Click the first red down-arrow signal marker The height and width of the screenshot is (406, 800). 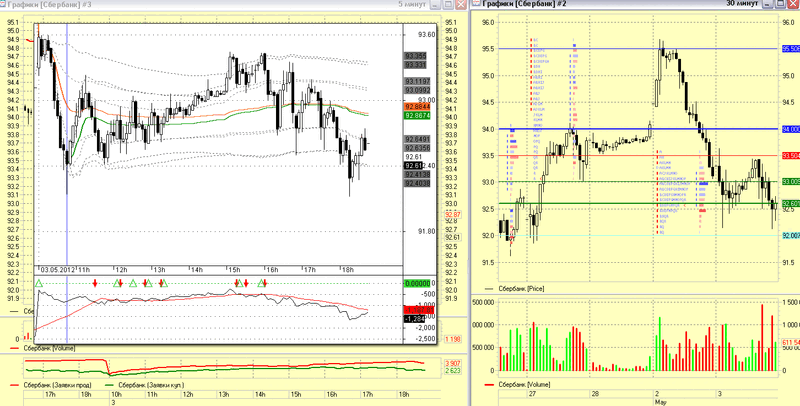pyautogui.click(x=95, y=283)
